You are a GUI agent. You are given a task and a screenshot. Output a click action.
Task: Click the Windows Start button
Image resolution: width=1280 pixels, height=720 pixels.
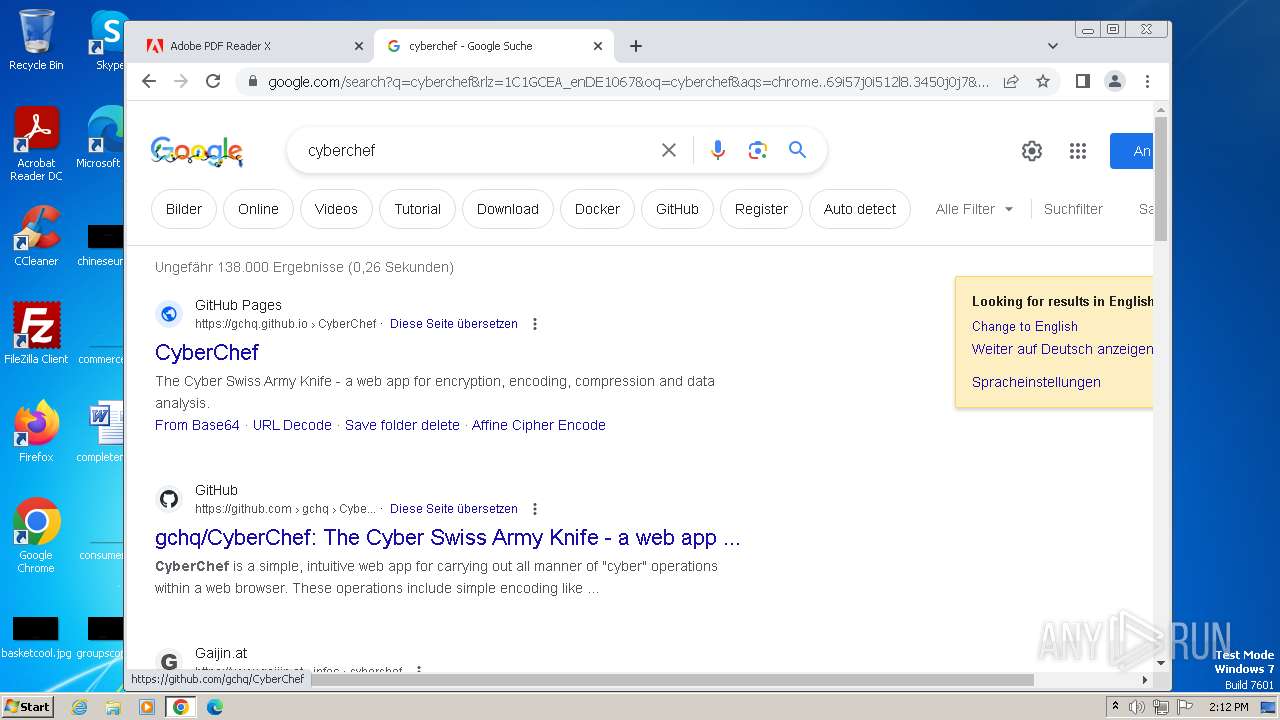(28, 707)
